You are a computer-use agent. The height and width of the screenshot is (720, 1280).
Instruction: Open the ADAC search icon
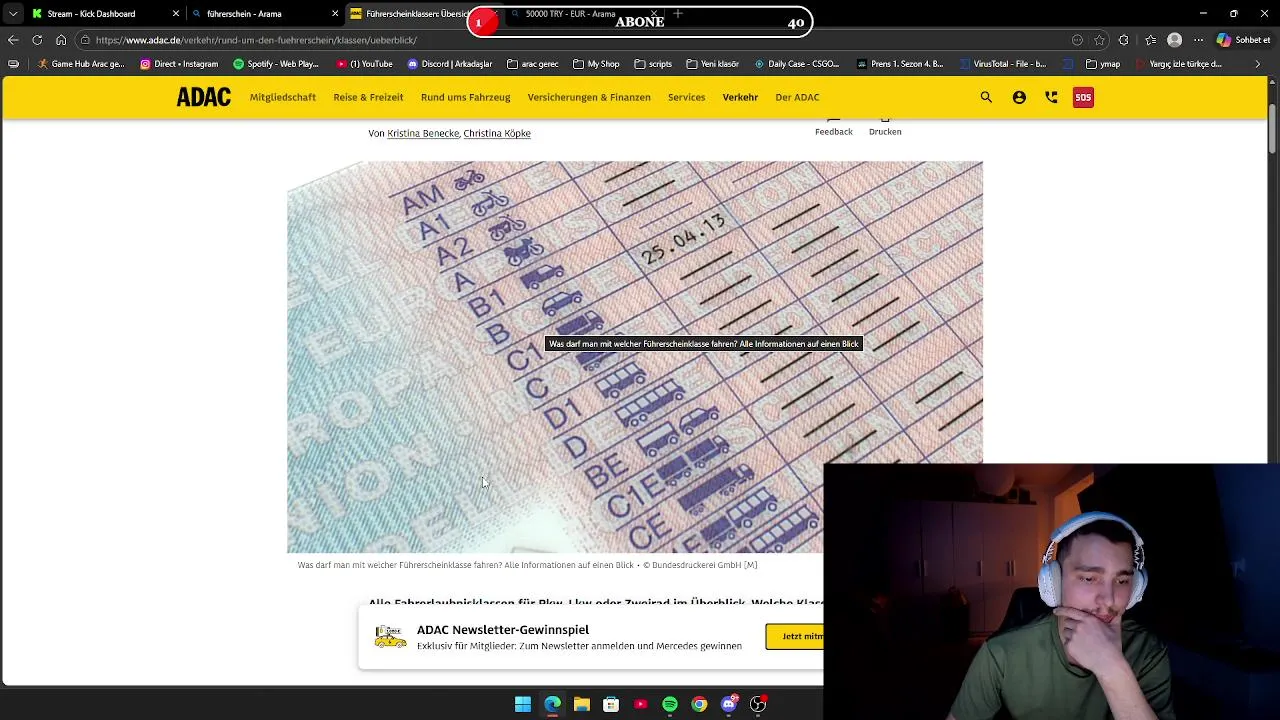click(x=986, y=97)
